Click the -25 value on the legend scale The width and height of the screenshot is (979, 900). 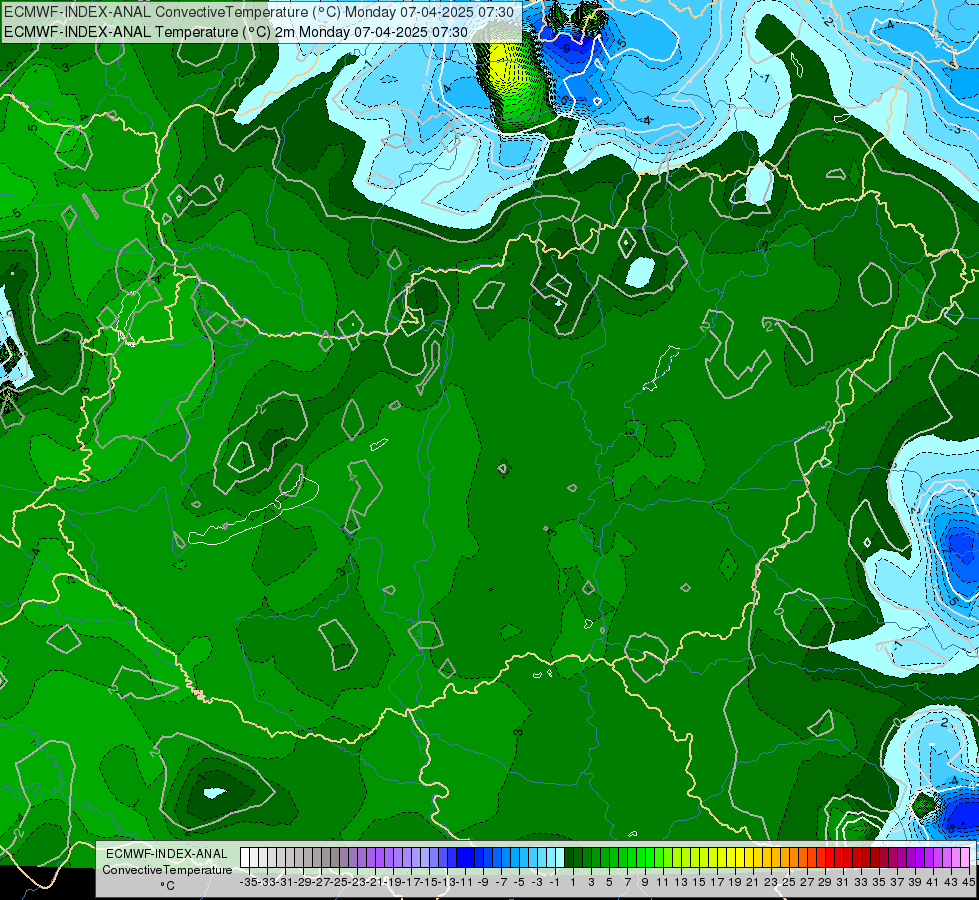click(339, 882)
